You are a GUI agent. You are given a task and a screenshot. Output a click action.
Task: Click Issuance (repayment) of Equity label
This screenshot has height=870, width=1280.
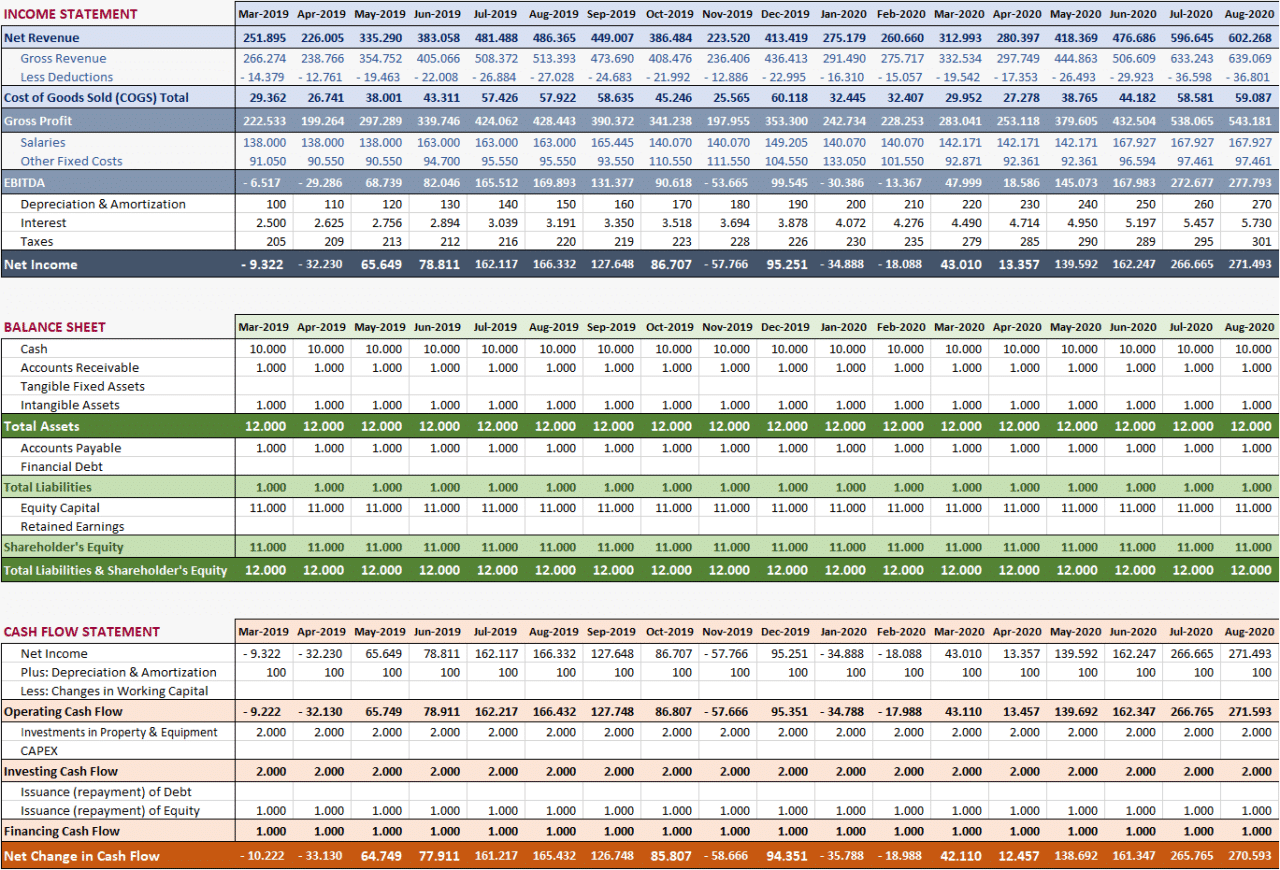(x=110, y=811)
